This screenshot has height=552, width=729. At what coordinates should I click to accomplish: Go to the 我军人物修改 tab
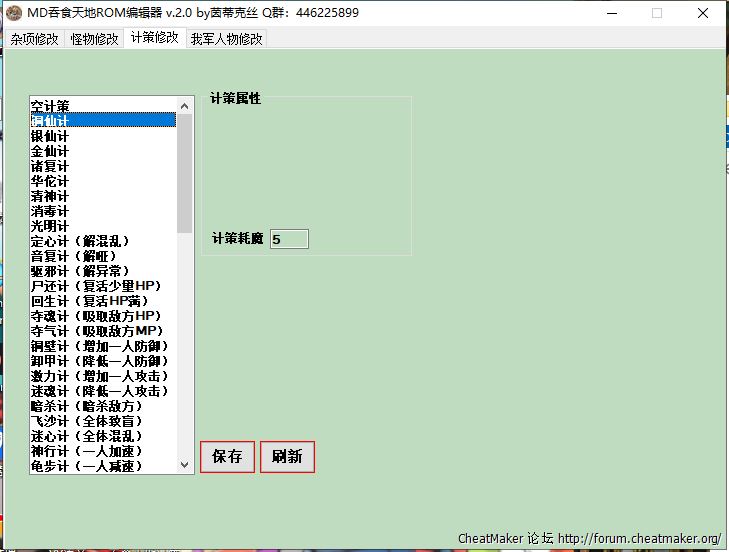(227, 39)
